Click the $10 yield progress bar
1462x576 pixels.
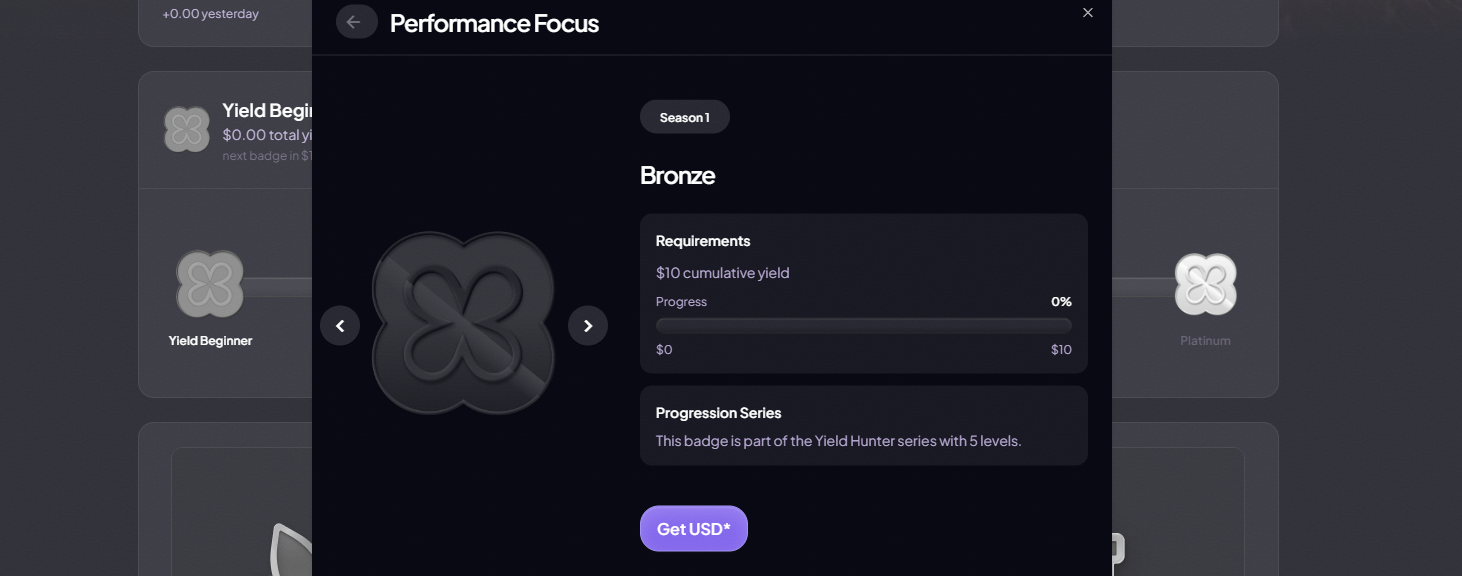863,325
